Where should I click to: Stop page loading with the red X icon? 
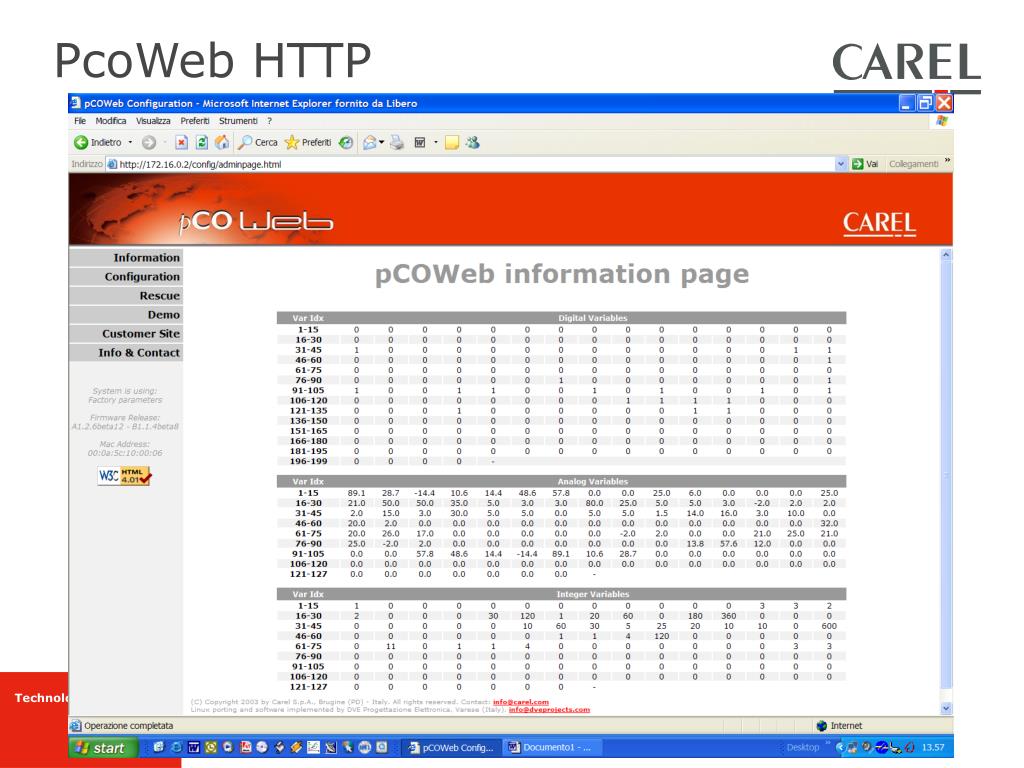182,142
